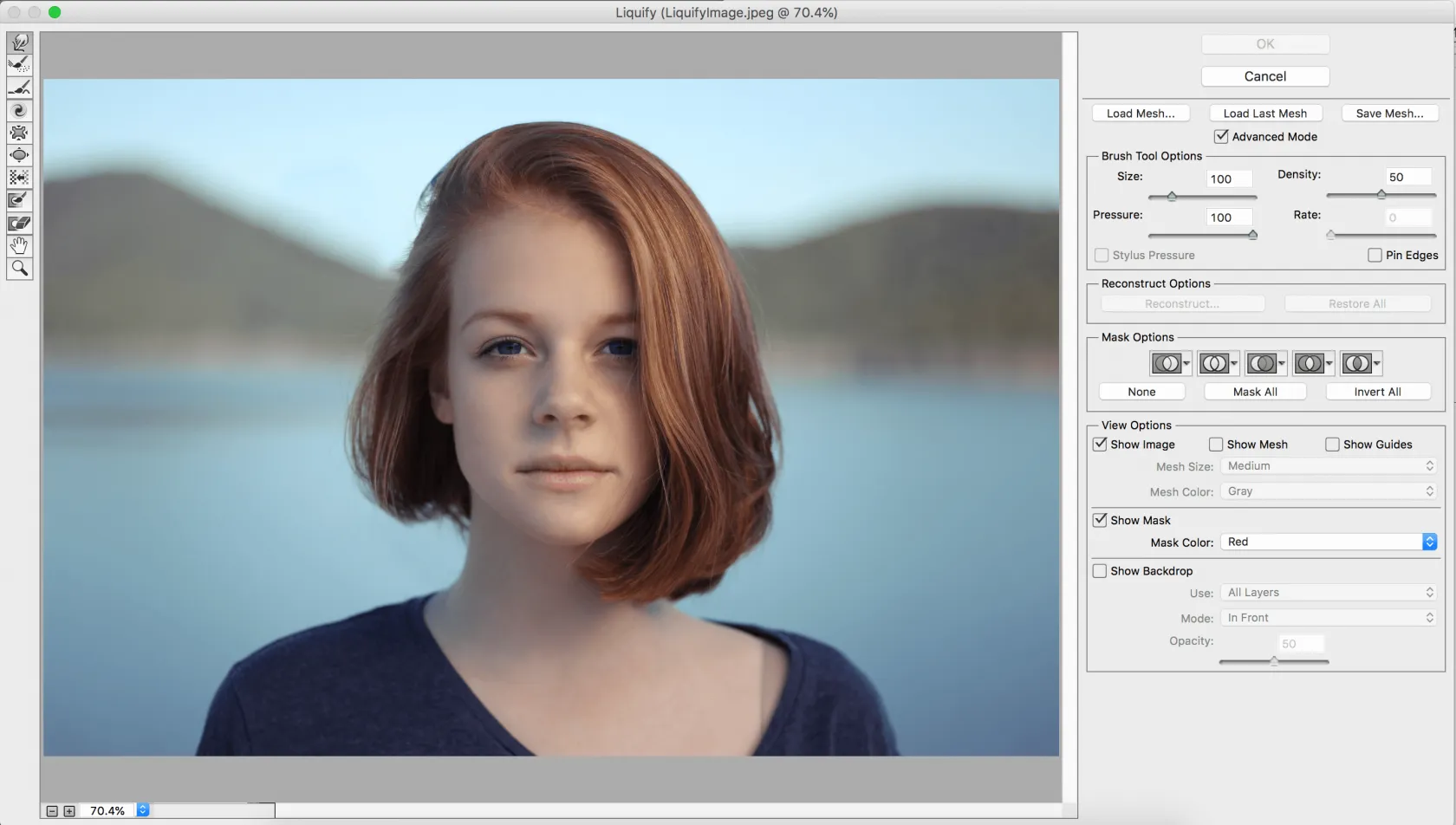Click the Pressure value field
Screen dimensions: 1456x825
point(1229,217)
